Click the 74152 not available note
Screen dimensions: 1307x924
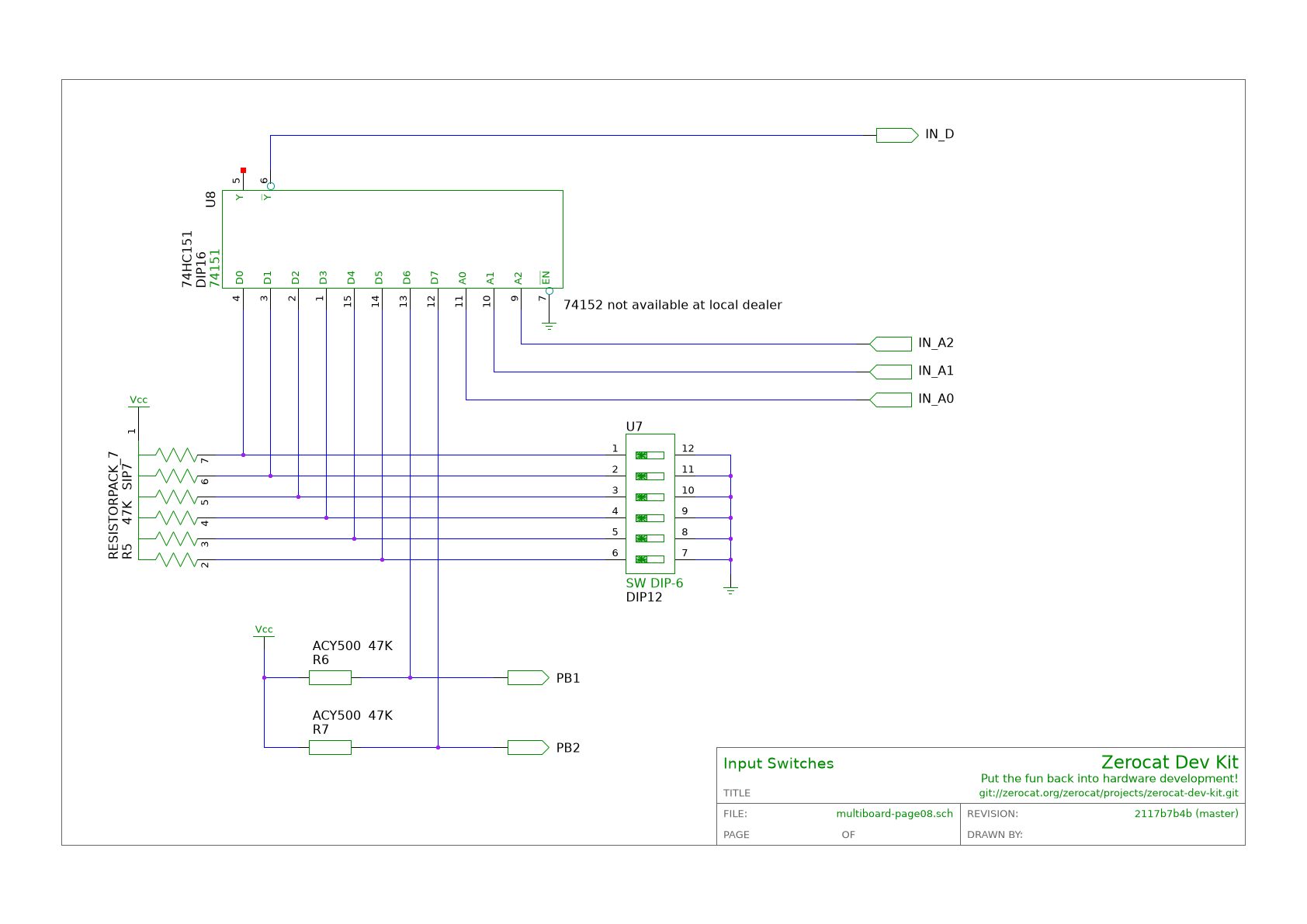click(x=672, y=305)
